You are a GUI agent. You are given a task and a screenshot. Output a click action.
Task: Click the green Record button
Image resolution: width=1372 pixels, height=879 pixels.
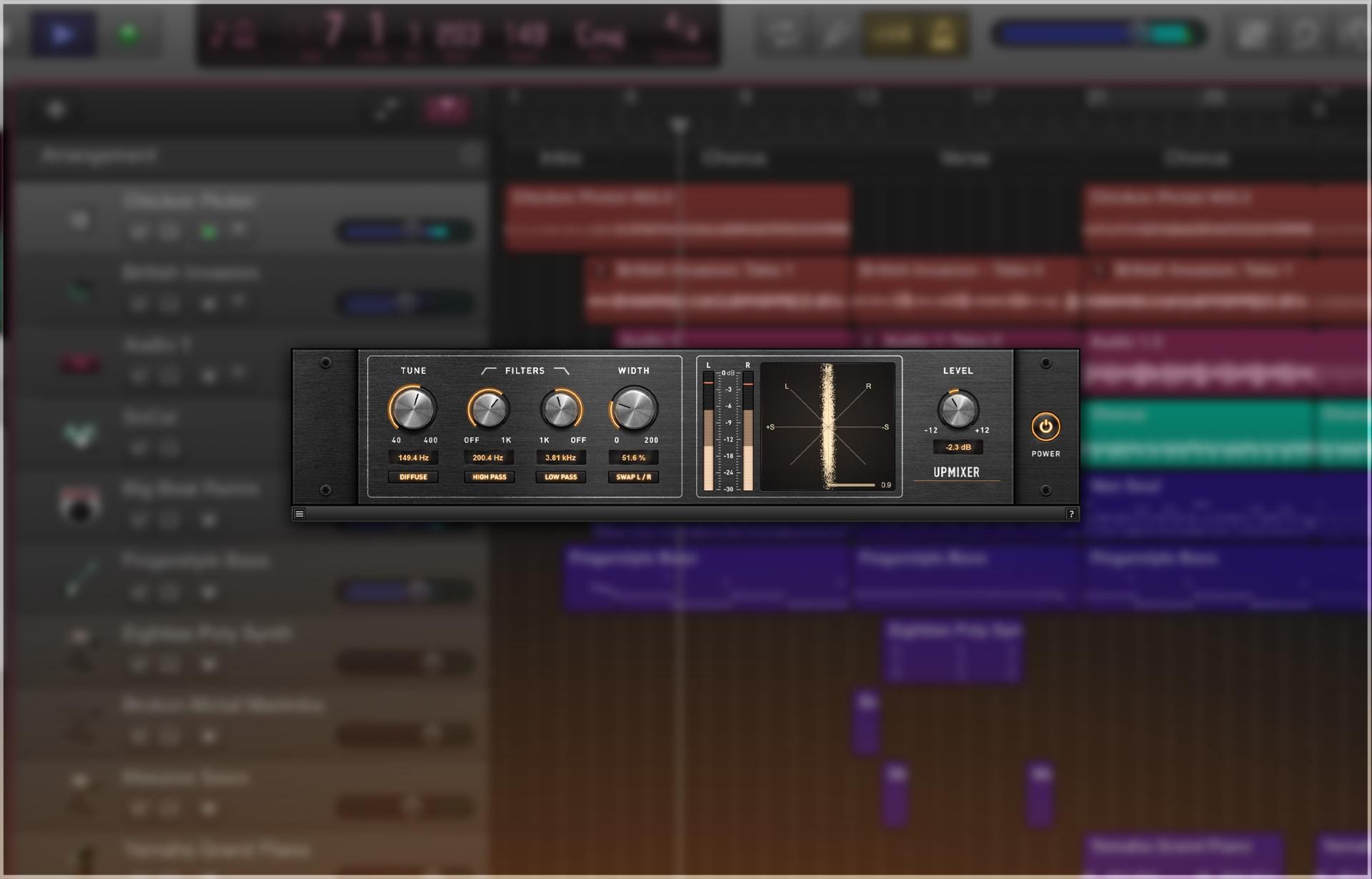tap(129, 34)
